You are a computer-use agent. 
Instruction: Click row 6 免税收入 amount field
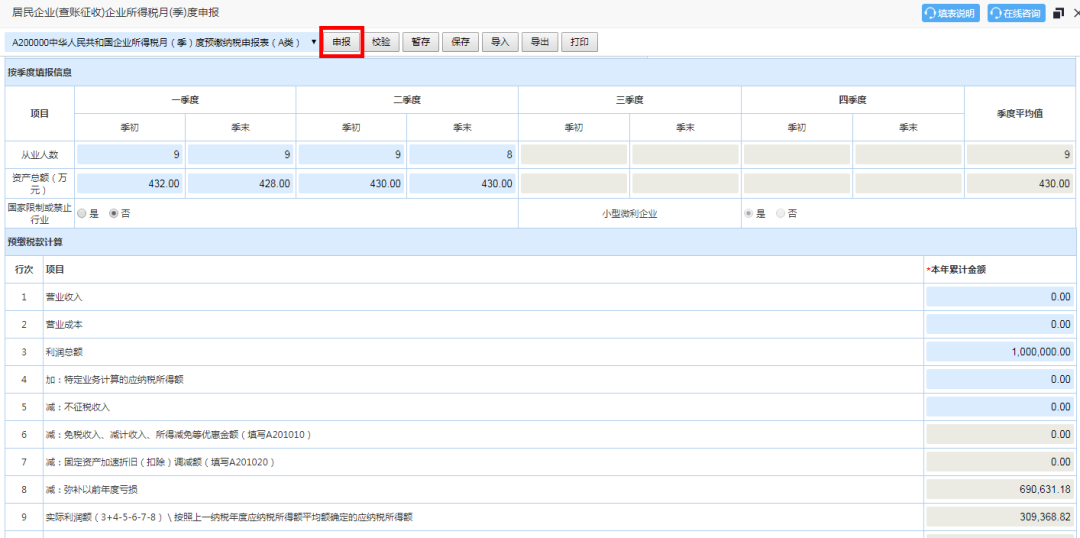point(1000,435)
